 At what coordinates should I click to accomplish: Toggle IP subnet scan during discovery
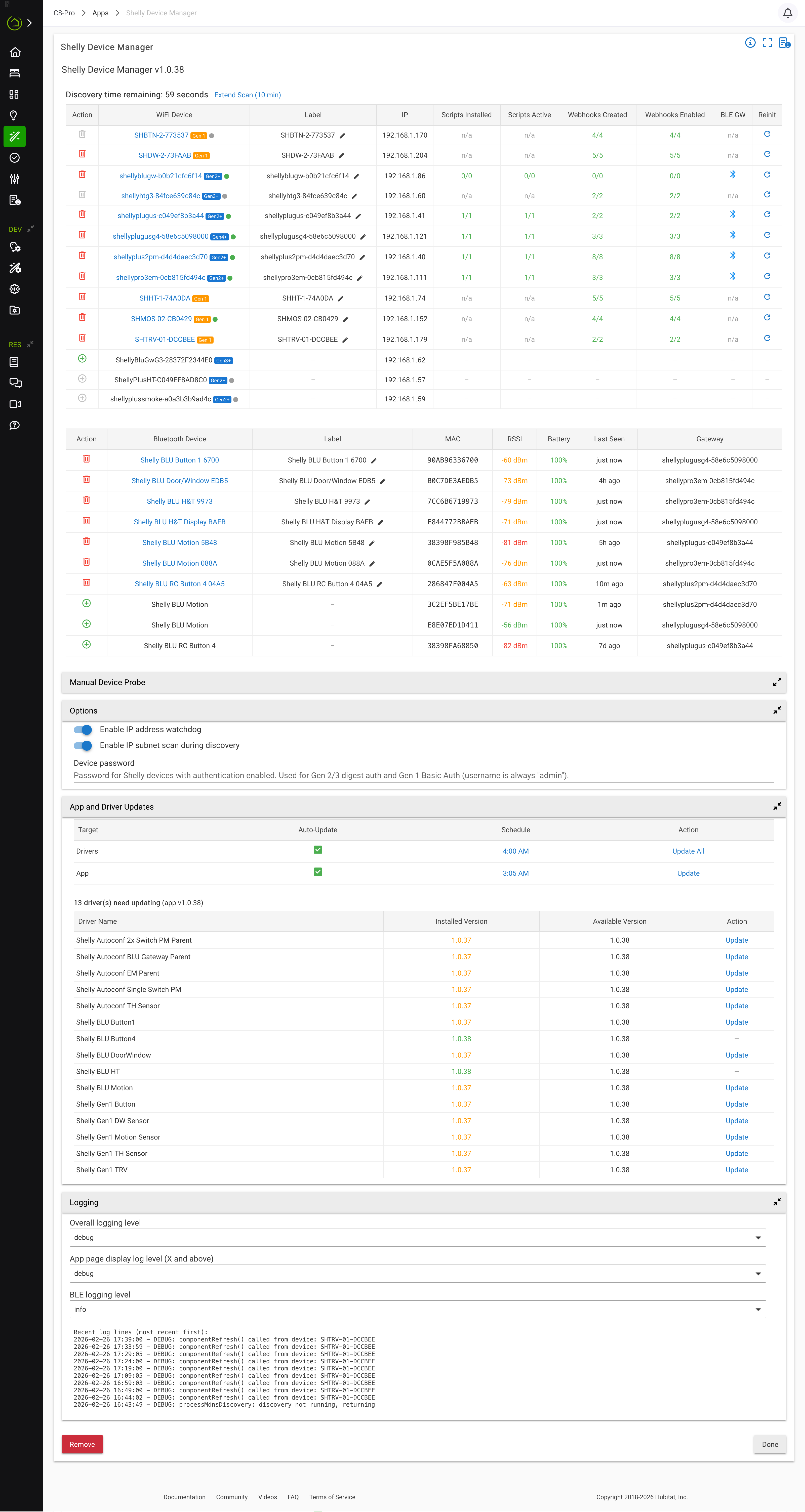83,745
